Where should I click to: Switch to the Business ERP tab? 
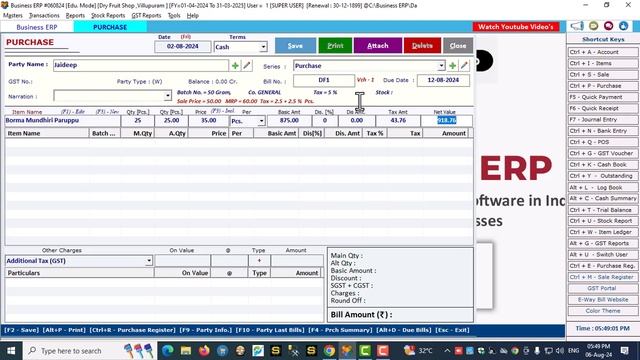(x=37, y=27)
